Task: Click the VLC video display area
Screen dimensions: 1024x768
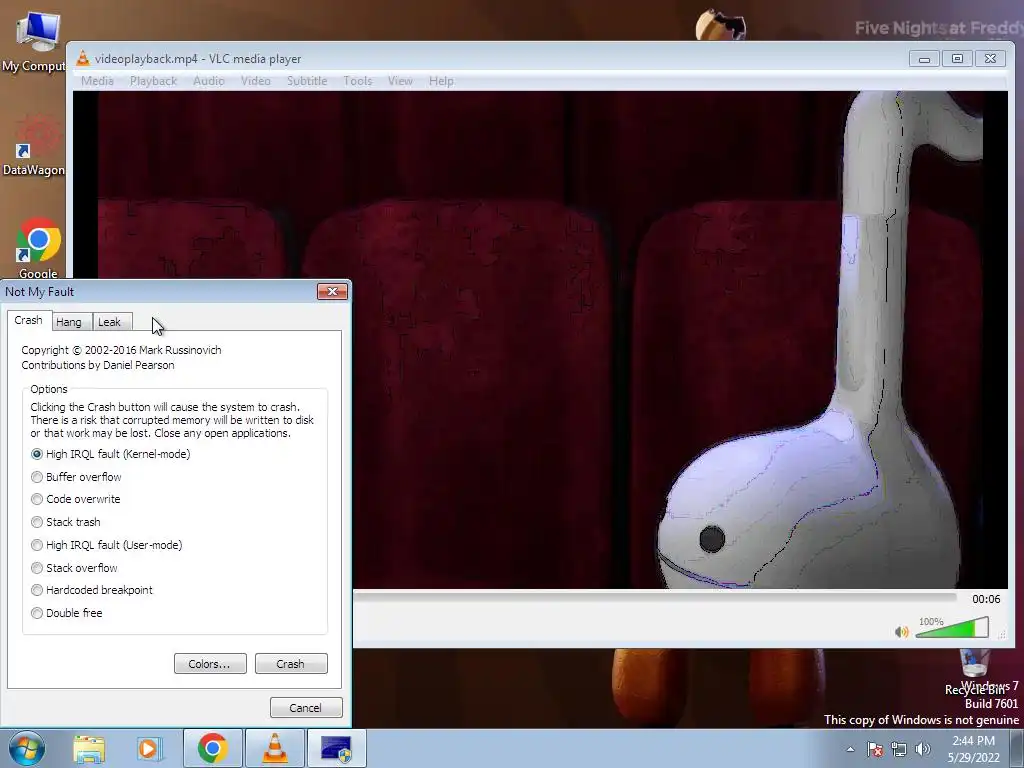Action: pos(540,340)
